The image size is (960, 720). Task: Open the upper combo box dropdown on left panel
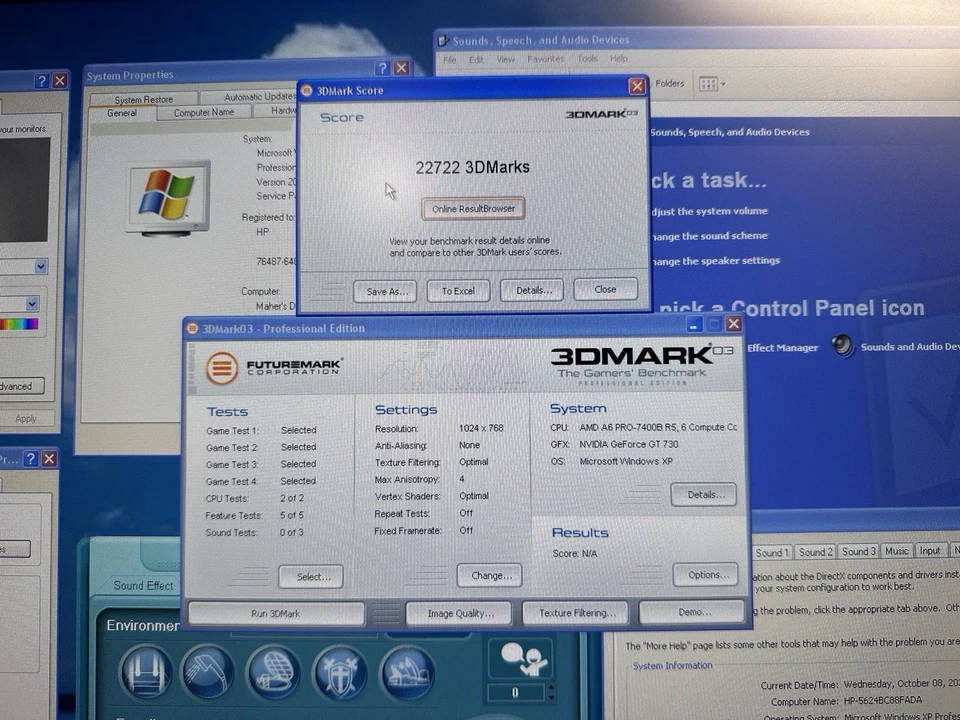coord(40,267)
